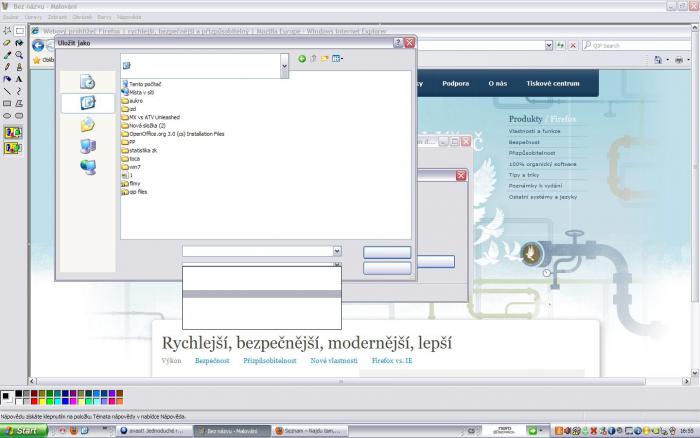
Task: Select the OpenOffice.org 3.0 Installation Files folder
Action: tap(173, 134)
